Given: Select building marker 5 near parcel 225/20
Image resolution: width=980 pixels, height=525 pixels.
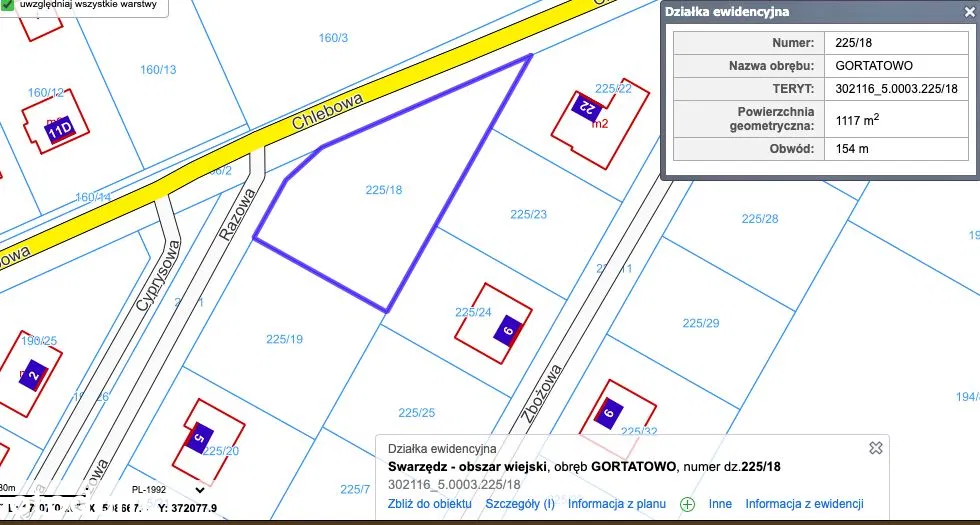Looking at the screenshot, I should [x=198, y=438].
